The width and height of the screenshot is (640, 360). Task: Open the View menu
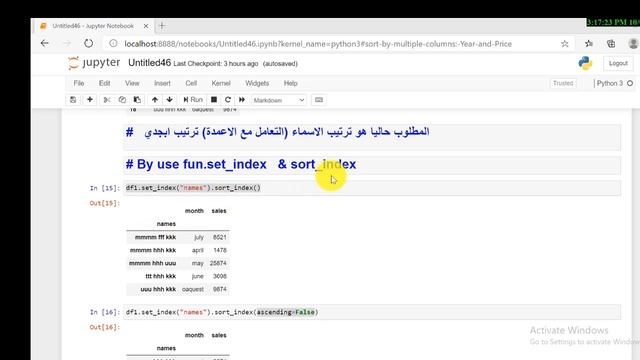click(x=132, y=83)
